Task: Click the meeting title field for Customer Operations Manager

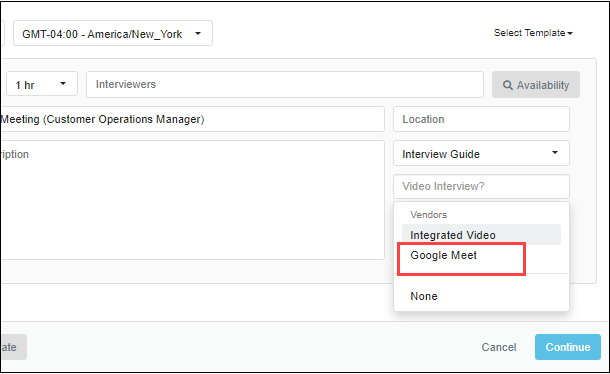Action: (x=192, y=119)
